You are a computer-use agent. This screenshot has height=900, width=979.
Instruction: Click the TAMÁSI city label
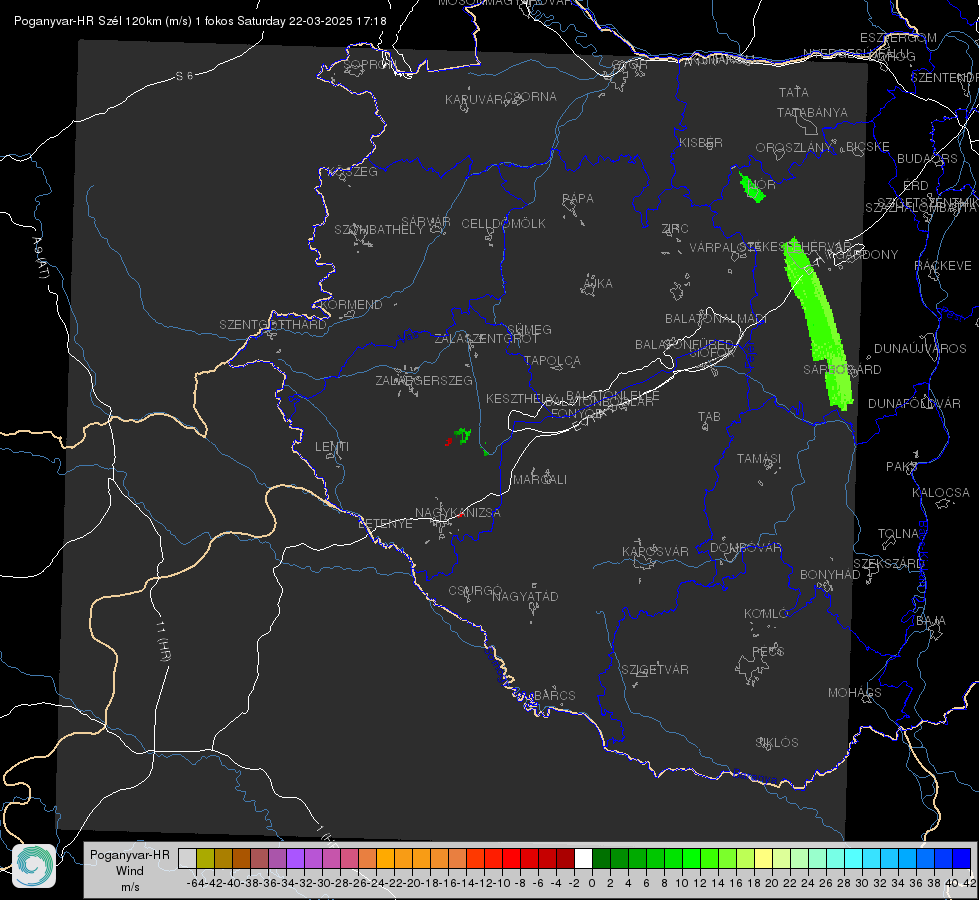759,459
